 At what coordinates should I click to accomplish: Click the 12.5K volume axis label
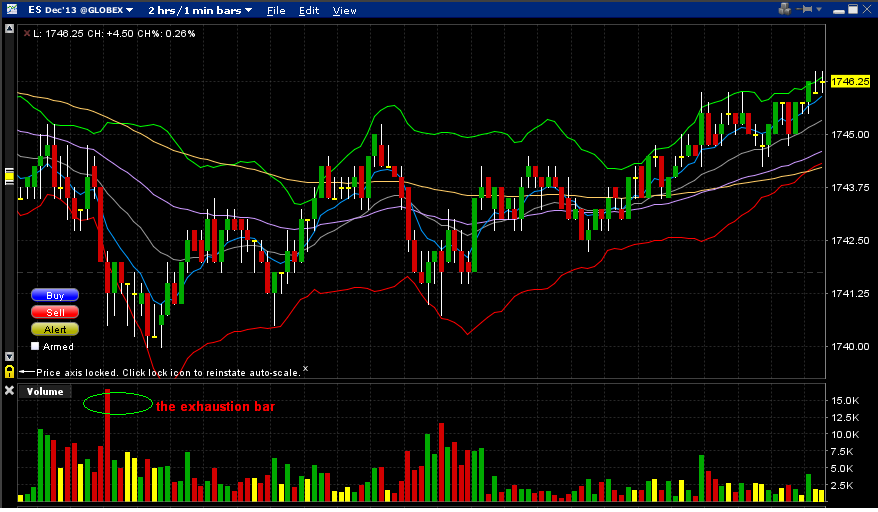845,417
